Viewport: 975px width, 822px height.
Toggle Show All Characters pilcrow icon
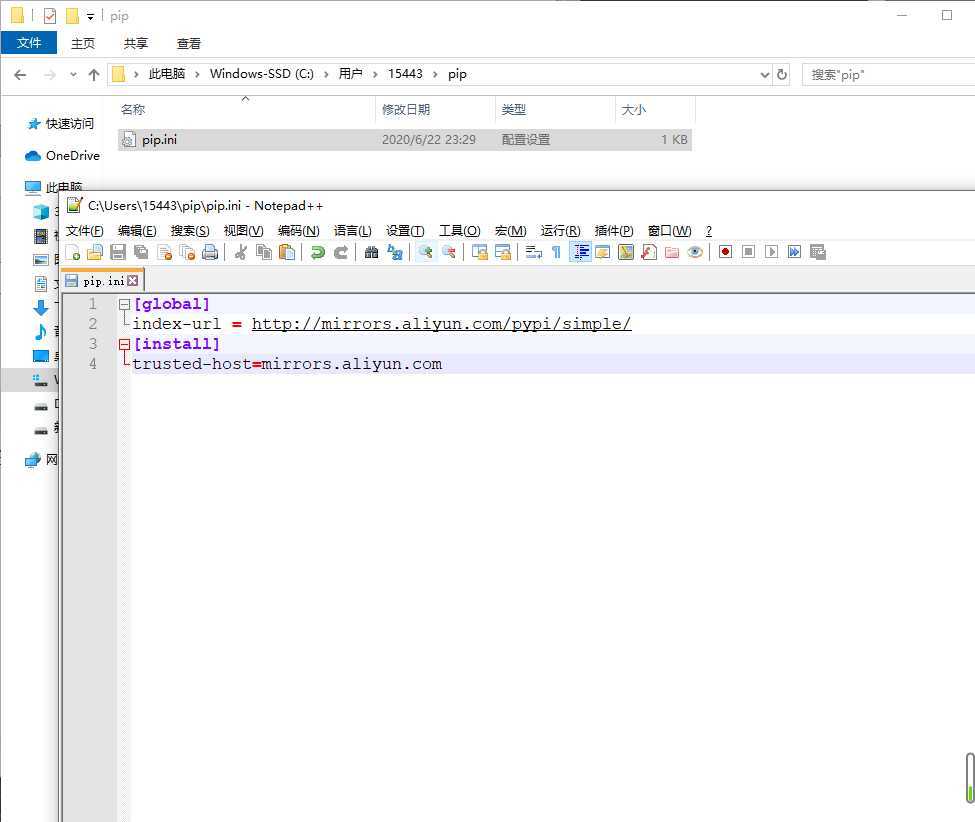[557, 252]
